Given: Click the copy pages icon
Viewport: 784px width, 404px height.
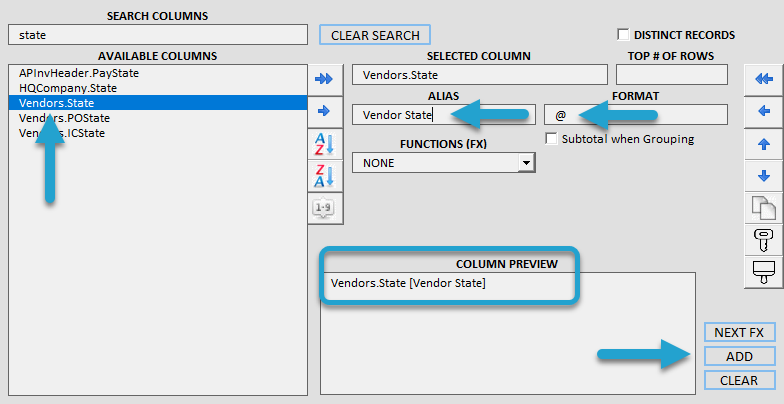Looking at the screenshot, I should [x=764, y=208].
